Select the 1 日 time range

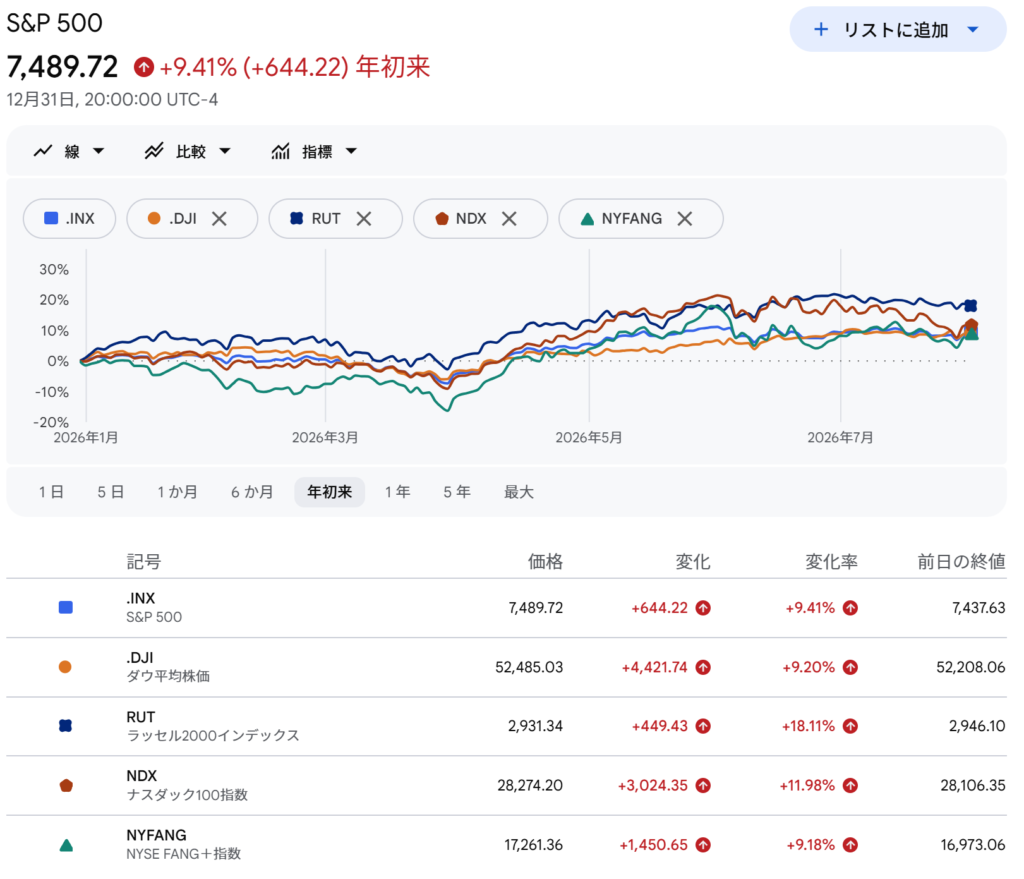(x=51, y=492)
